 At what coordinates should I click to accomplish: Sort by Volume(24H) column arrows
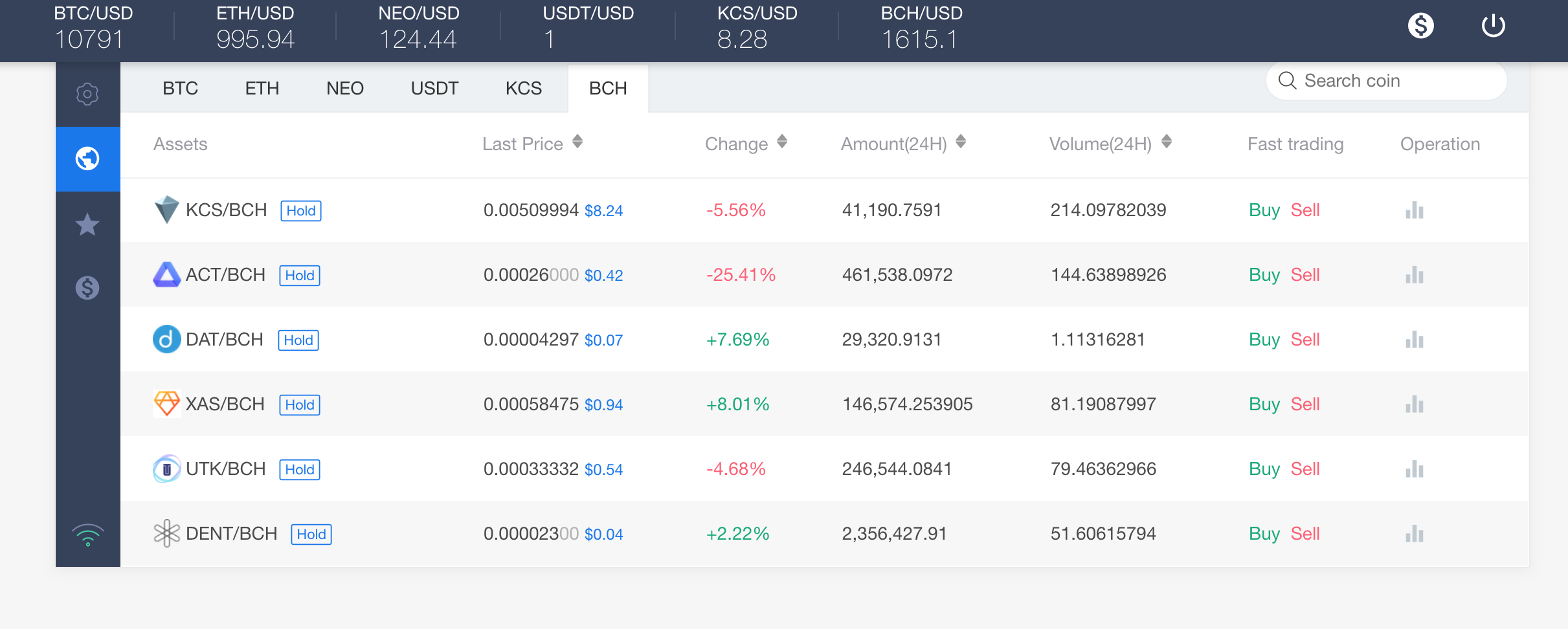point(1167,142)
